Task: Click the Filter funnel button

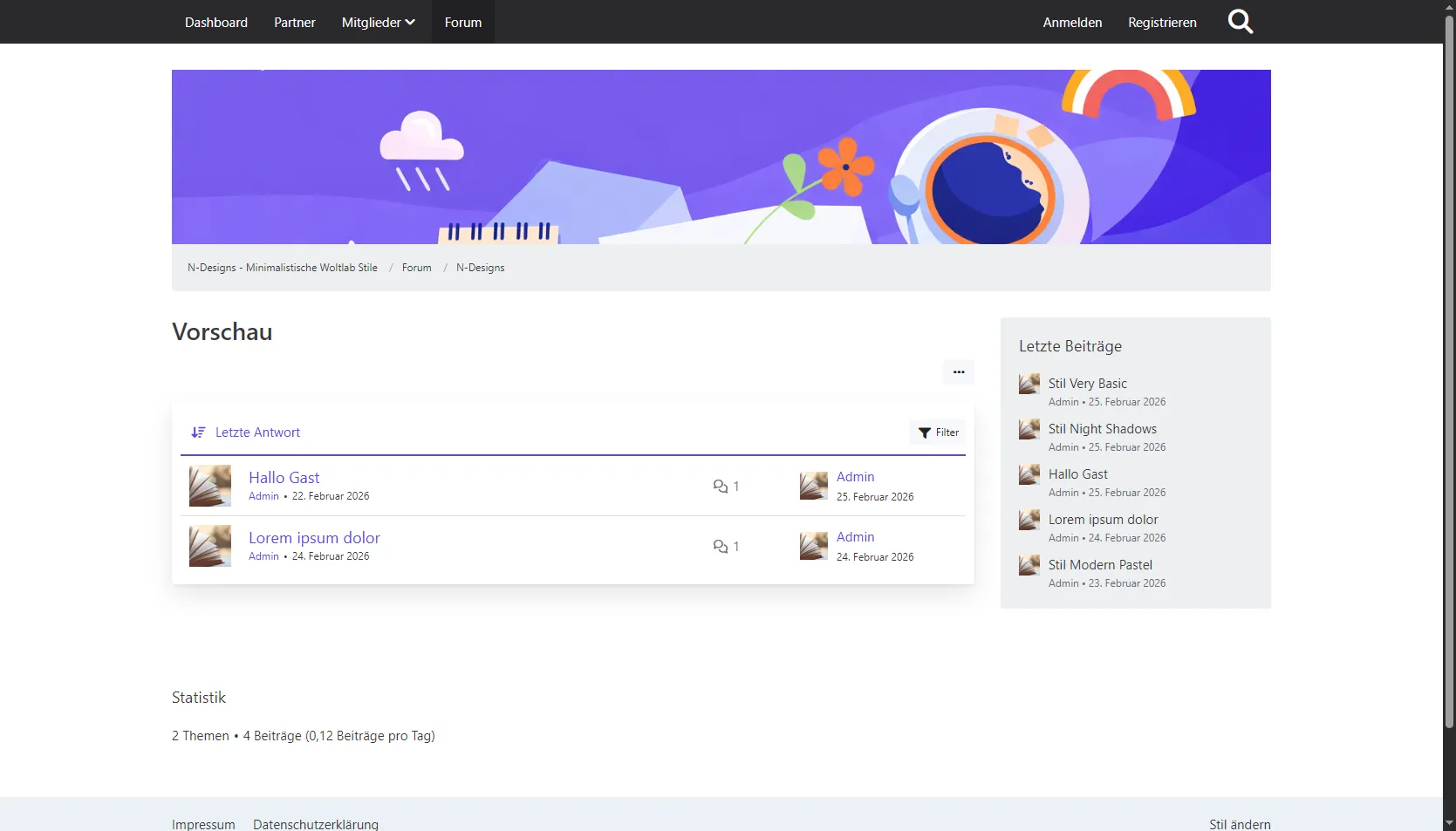Action: pyautogui.click(x=938, y=433)
